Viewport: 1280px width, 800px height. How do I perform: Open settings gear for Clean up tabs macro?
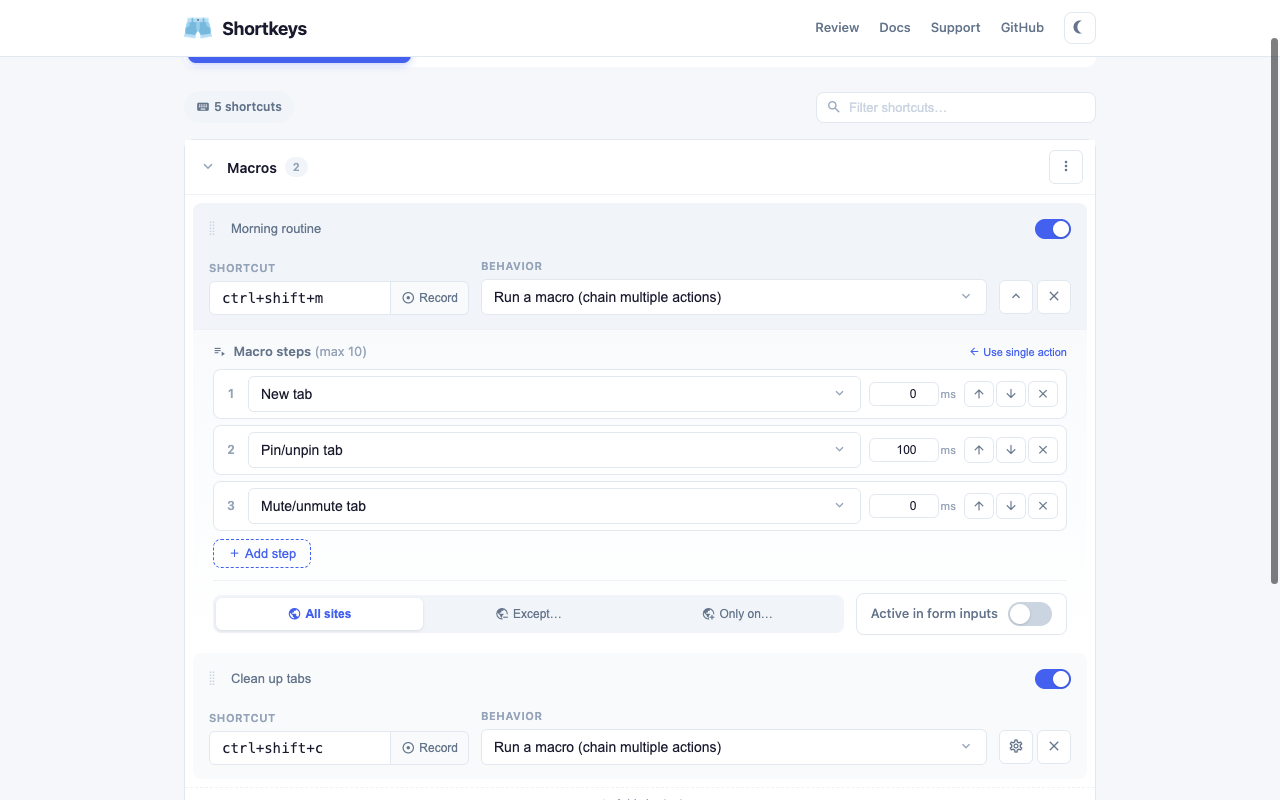point(1015,746)
